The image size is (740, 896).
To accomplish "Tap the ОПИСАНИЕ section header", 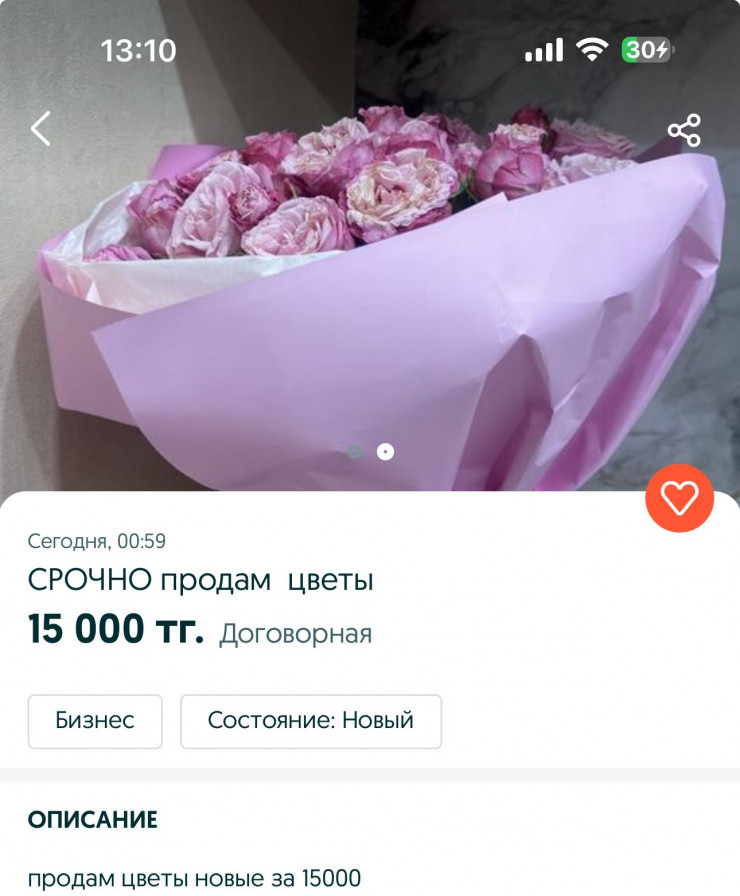I will tap(93, 820).
